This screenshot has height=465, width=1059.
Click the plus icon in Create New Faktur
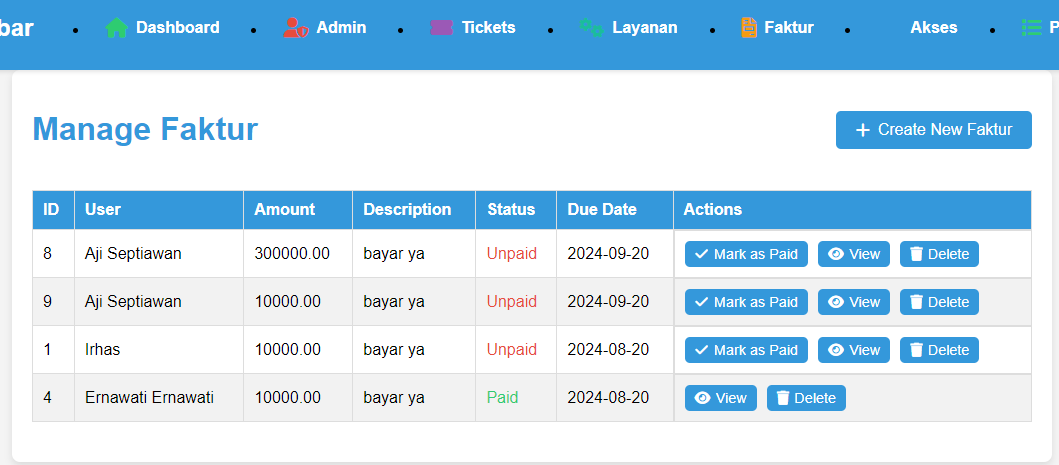[863, 130]
